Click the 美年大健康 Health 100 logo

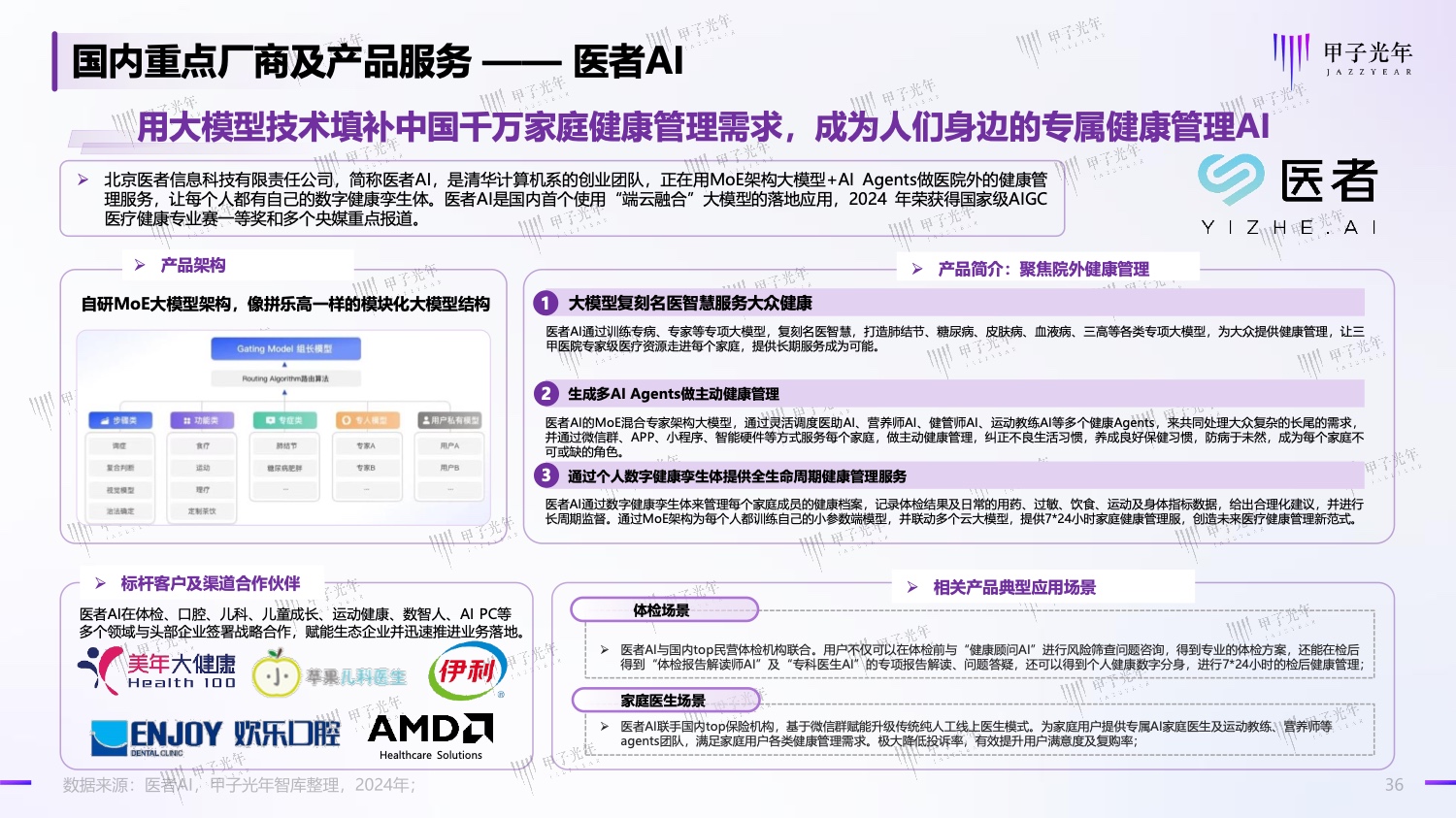point(157,671)
